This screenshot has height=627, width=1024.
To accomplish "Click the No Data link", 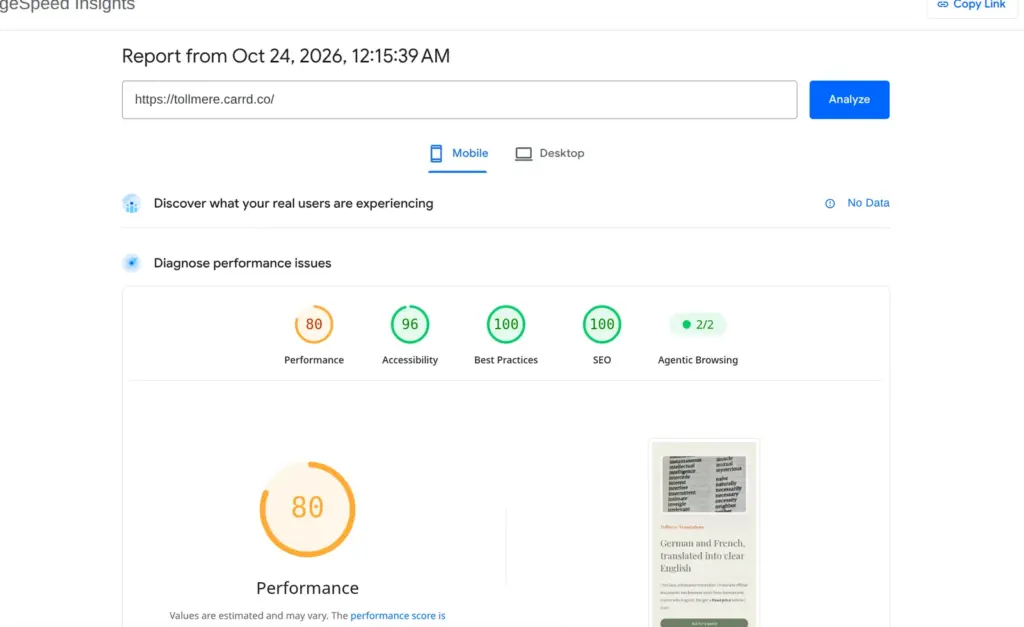I will pos(868,203).
